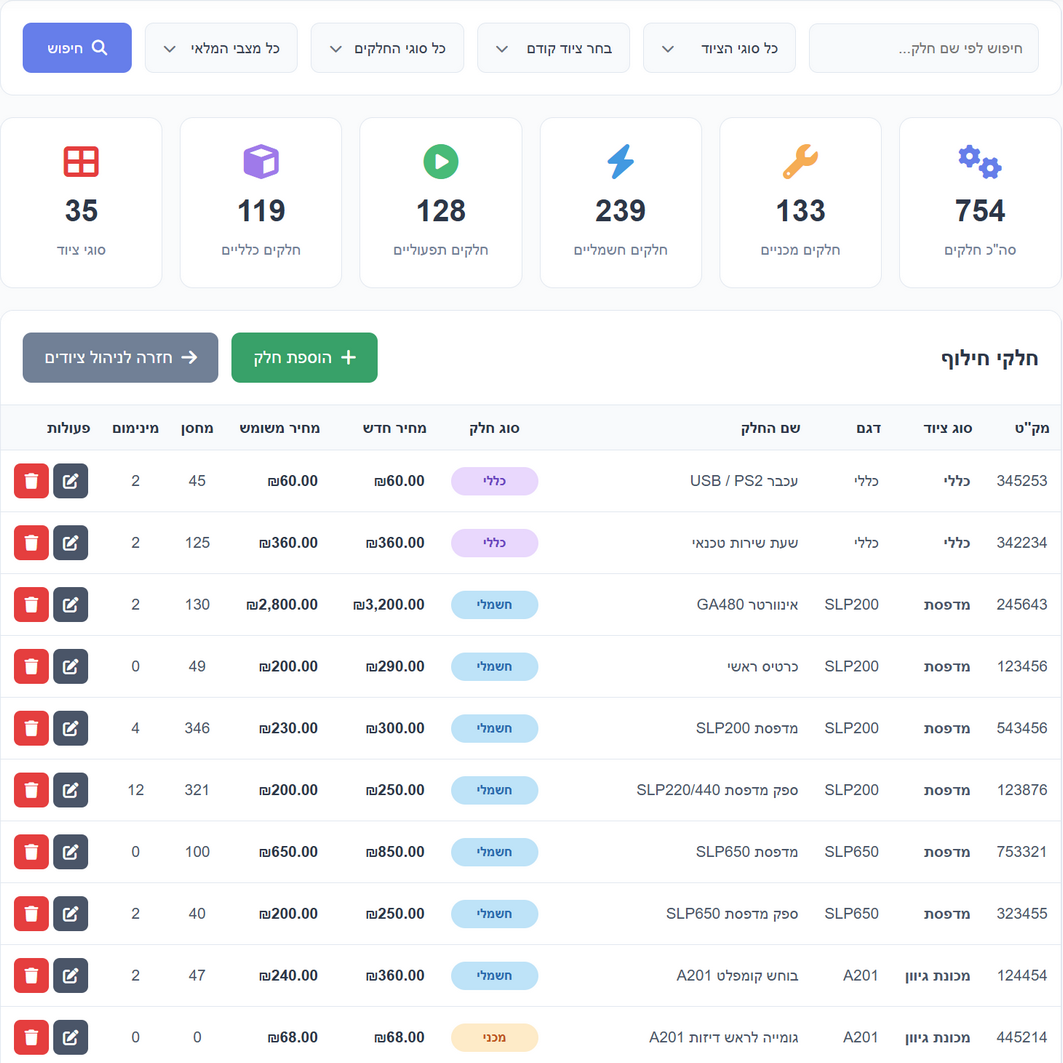Edit the GA480 inverter row
The width and height of the screenshot is (1063, 1063).
point(70,605)
